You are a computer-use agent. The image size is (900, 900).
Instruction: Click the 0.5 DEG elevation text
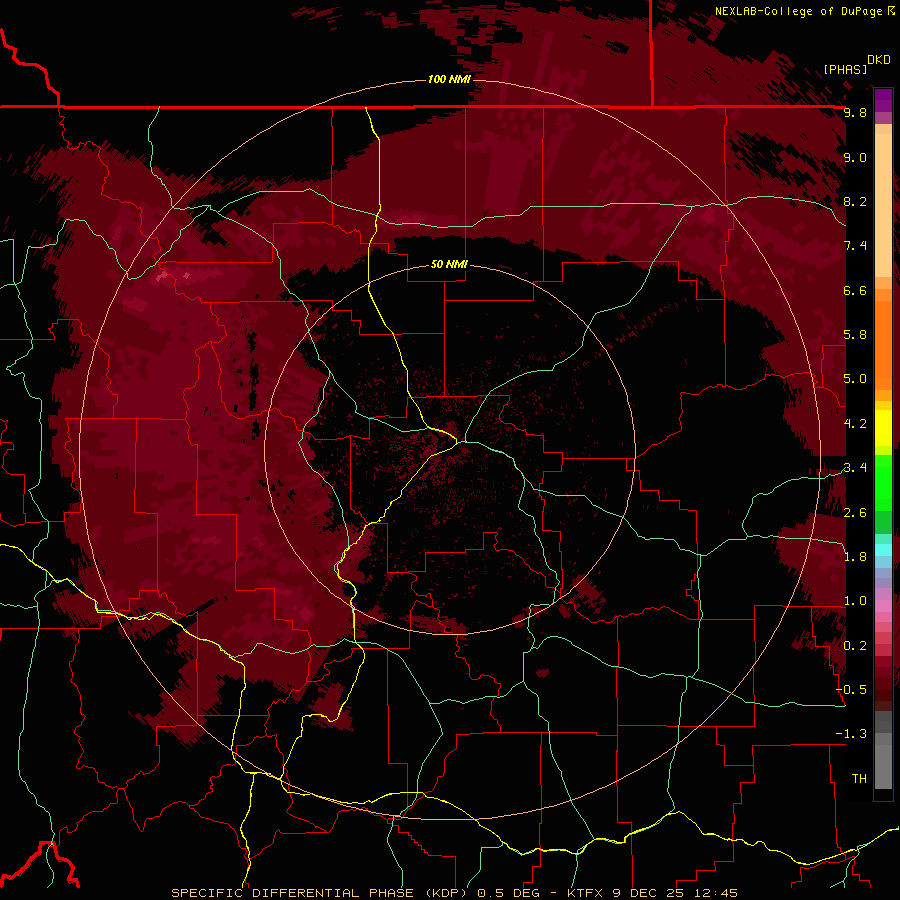509,893
